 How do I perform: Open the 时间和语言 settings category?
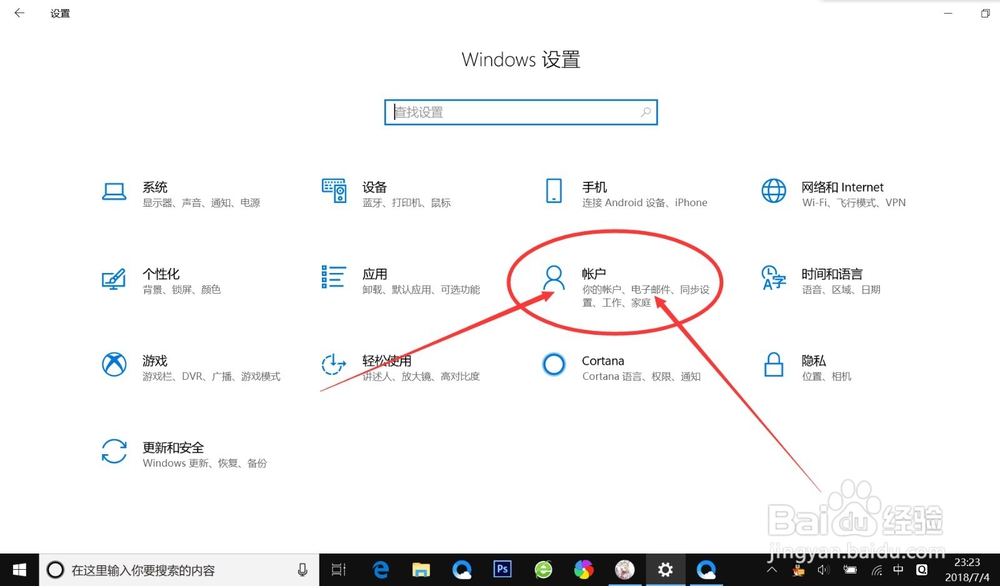821,281
